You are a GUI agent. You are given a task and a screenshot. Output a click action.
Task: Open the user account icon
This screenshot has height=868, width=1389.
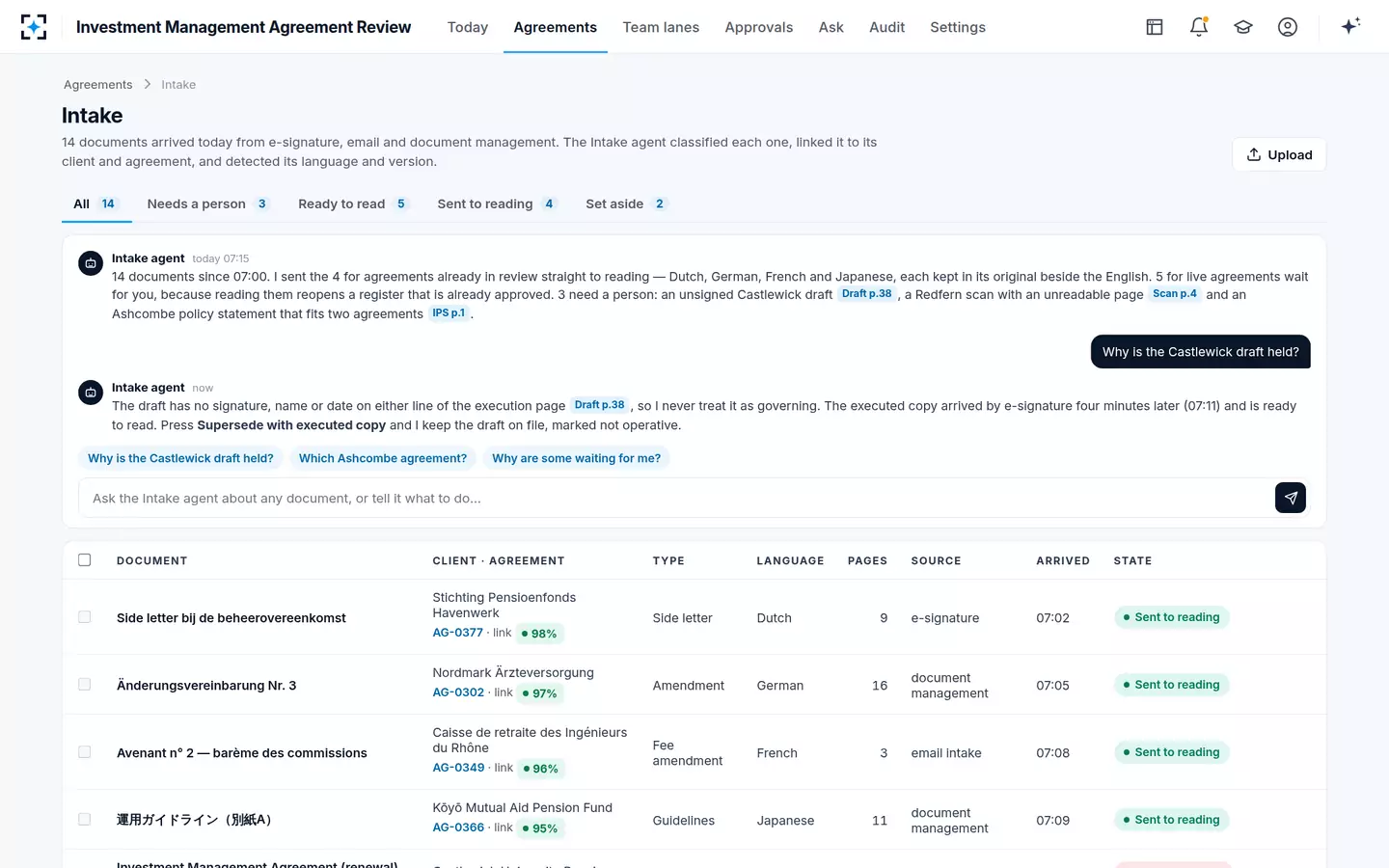click(1288, 27)
